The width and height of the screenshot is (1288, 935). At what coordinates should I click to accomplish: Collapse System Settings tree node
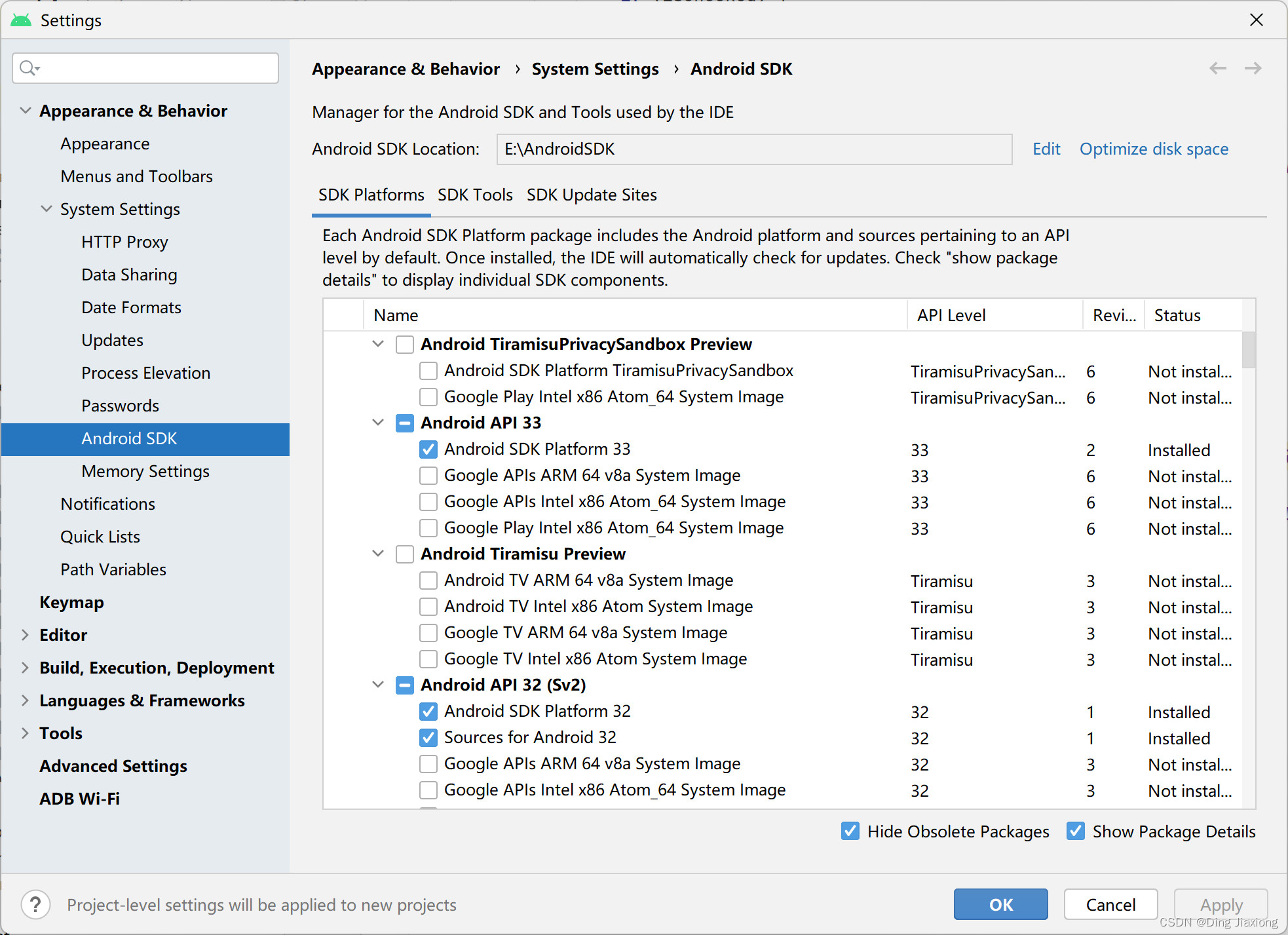pyautogui.click(x=46, y=209)
